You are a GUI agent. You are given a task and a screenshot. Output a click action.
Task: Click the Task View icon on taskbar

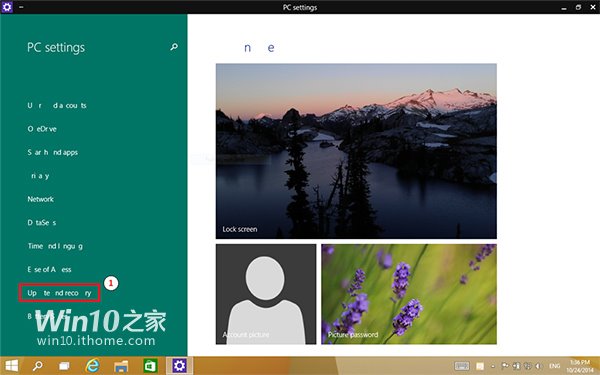(64, 366)
